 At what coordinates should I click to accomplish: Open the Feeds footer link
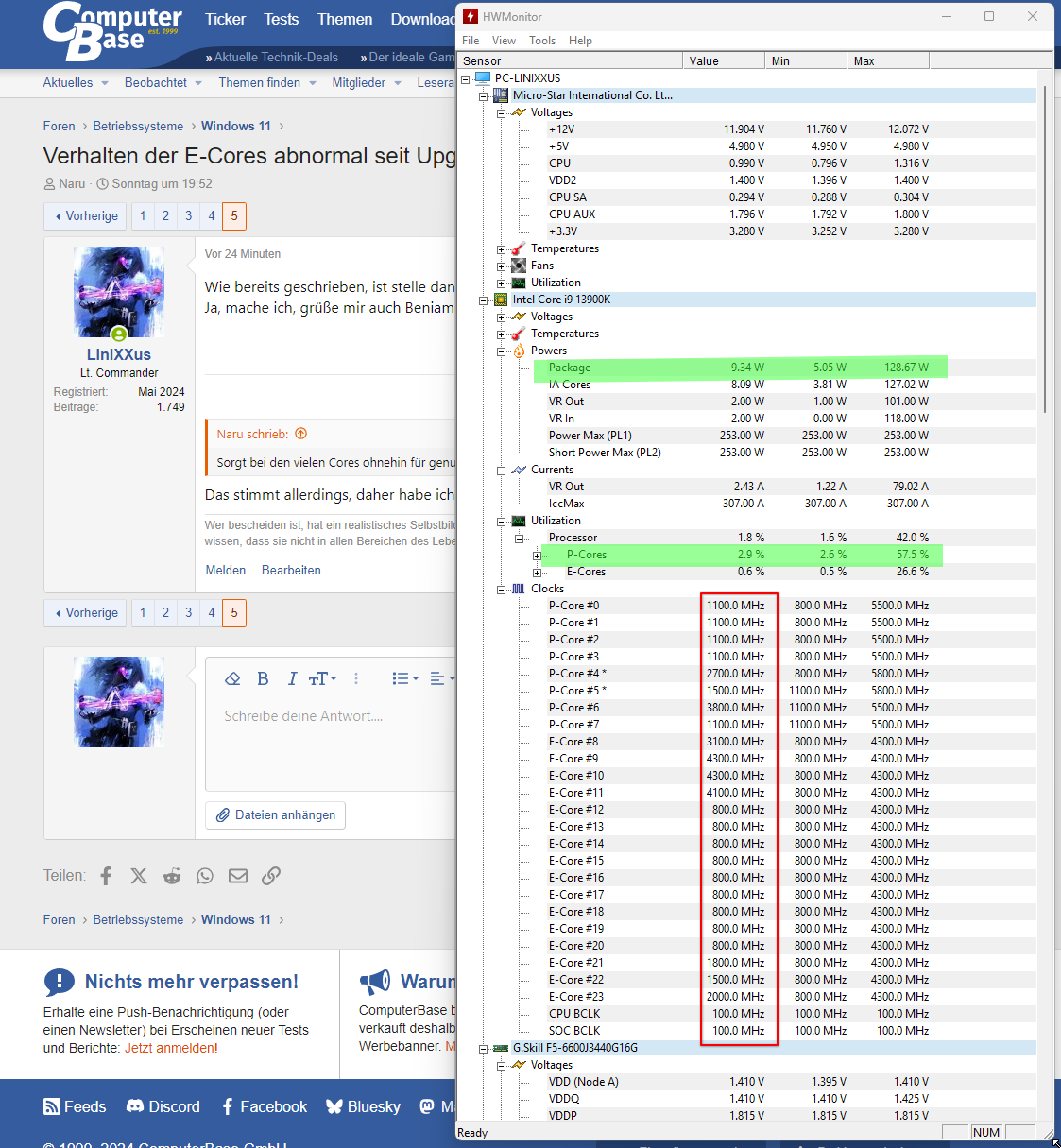point(75,1106)
